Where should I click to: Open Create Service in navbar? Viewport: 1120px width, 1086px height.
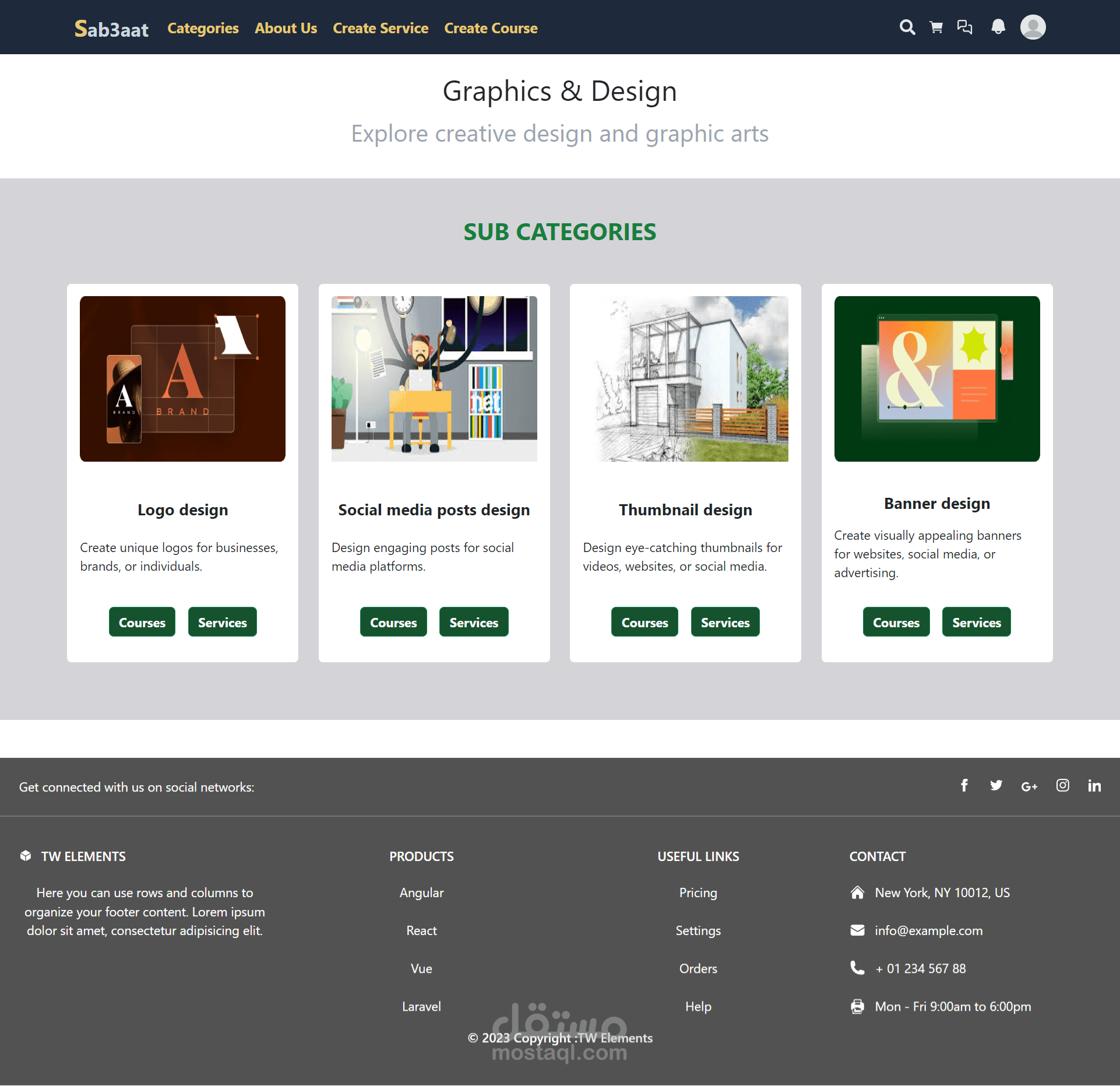[x=381, y=28]
